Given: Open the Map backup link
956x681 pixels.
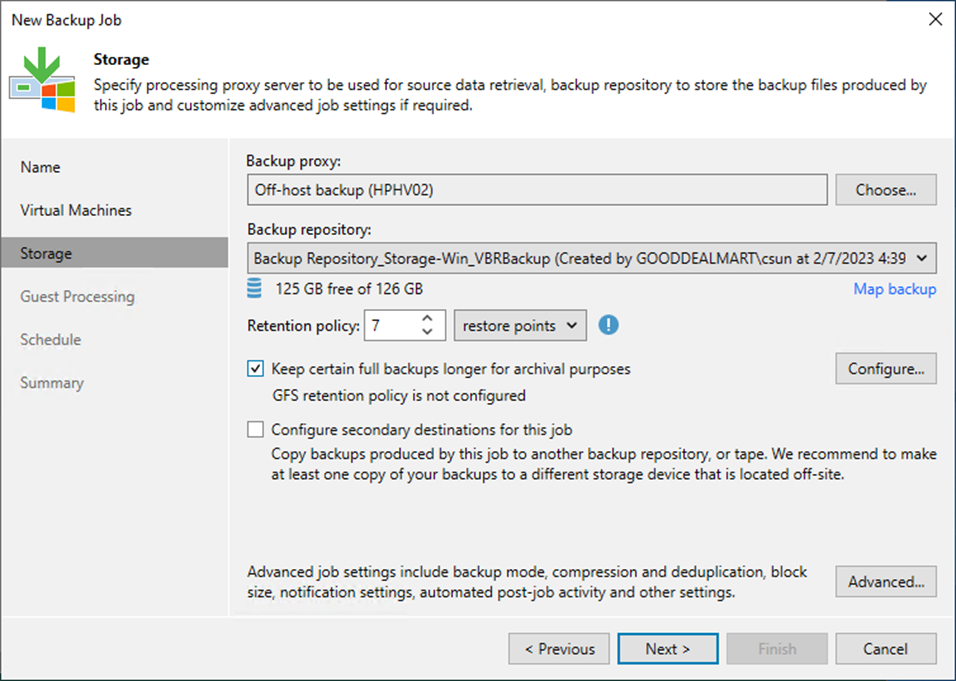Looking at the screenshot, I should (x=894, y=289).
